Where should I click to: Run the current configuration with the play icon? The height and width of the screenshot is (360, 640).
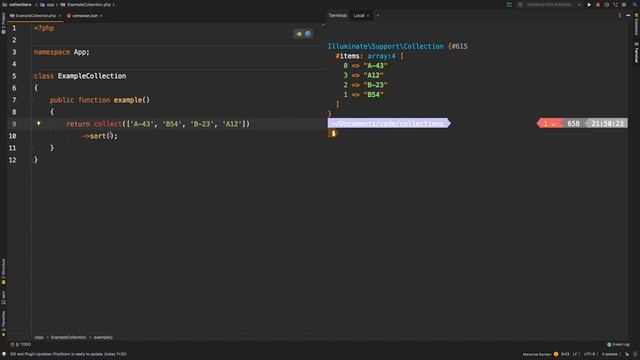click(x=589, y=4)
